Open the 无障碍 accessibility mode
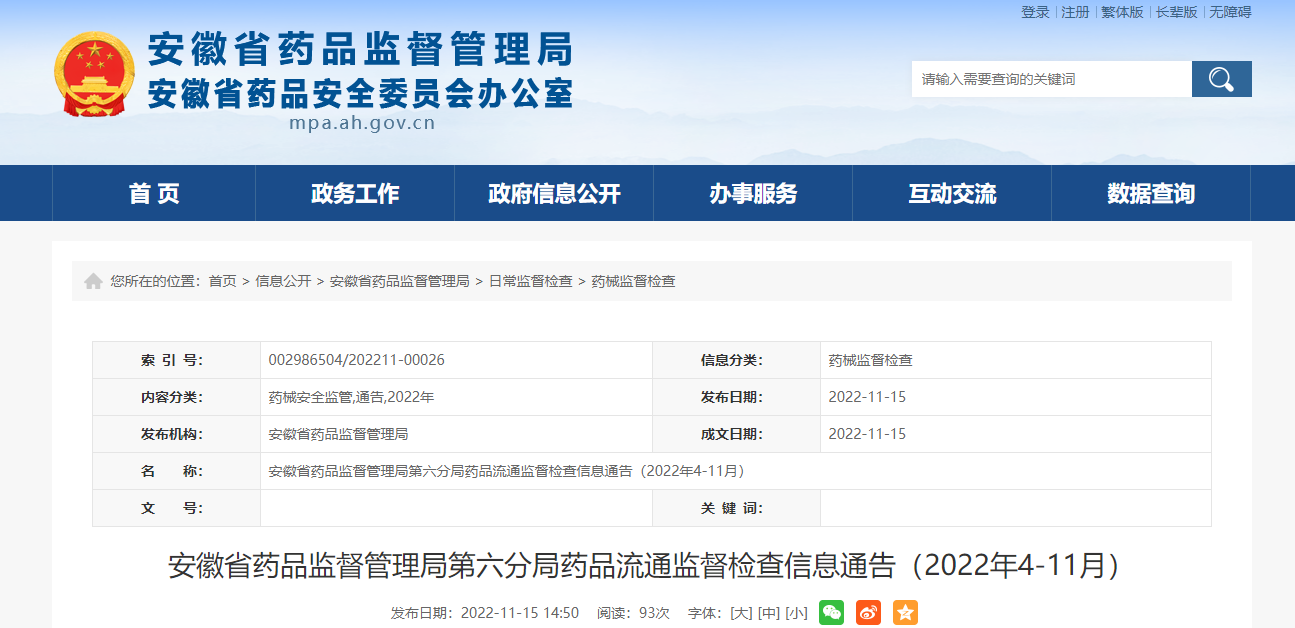The width and height of the screenshot is (1295, 628). (1230, 12)
